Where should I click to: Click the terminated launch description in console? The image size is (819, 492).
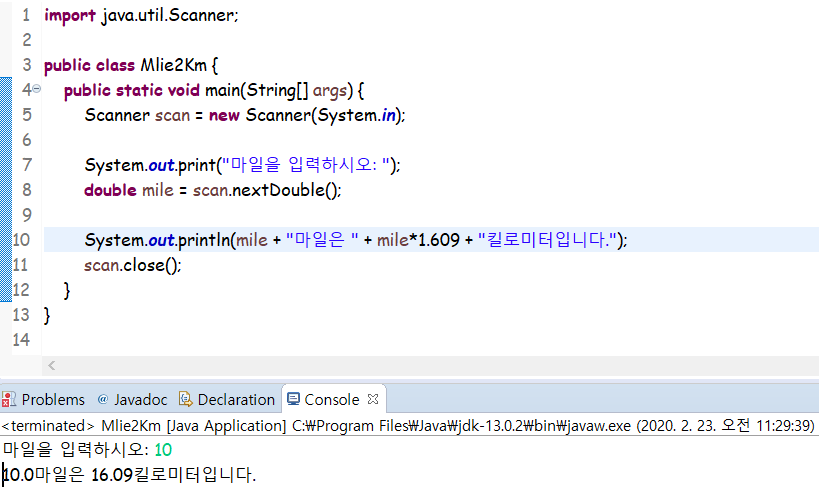click(x=408, y=426)
